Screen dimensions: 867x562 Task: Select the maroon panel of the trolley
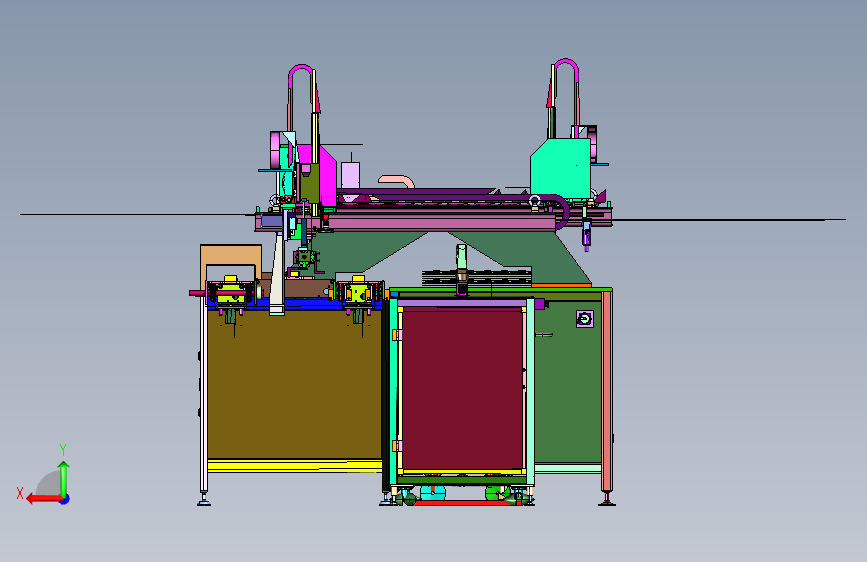[462, 389]
